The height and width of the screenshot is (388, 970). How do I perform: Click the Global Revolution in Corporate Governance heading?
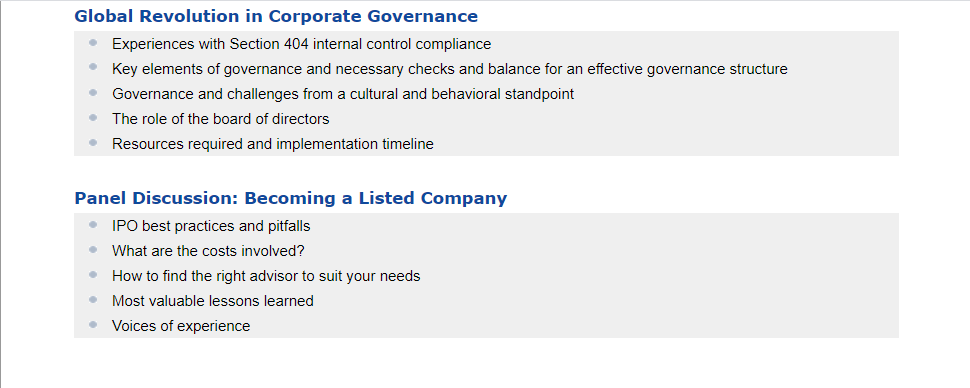(x=276, y=16)
